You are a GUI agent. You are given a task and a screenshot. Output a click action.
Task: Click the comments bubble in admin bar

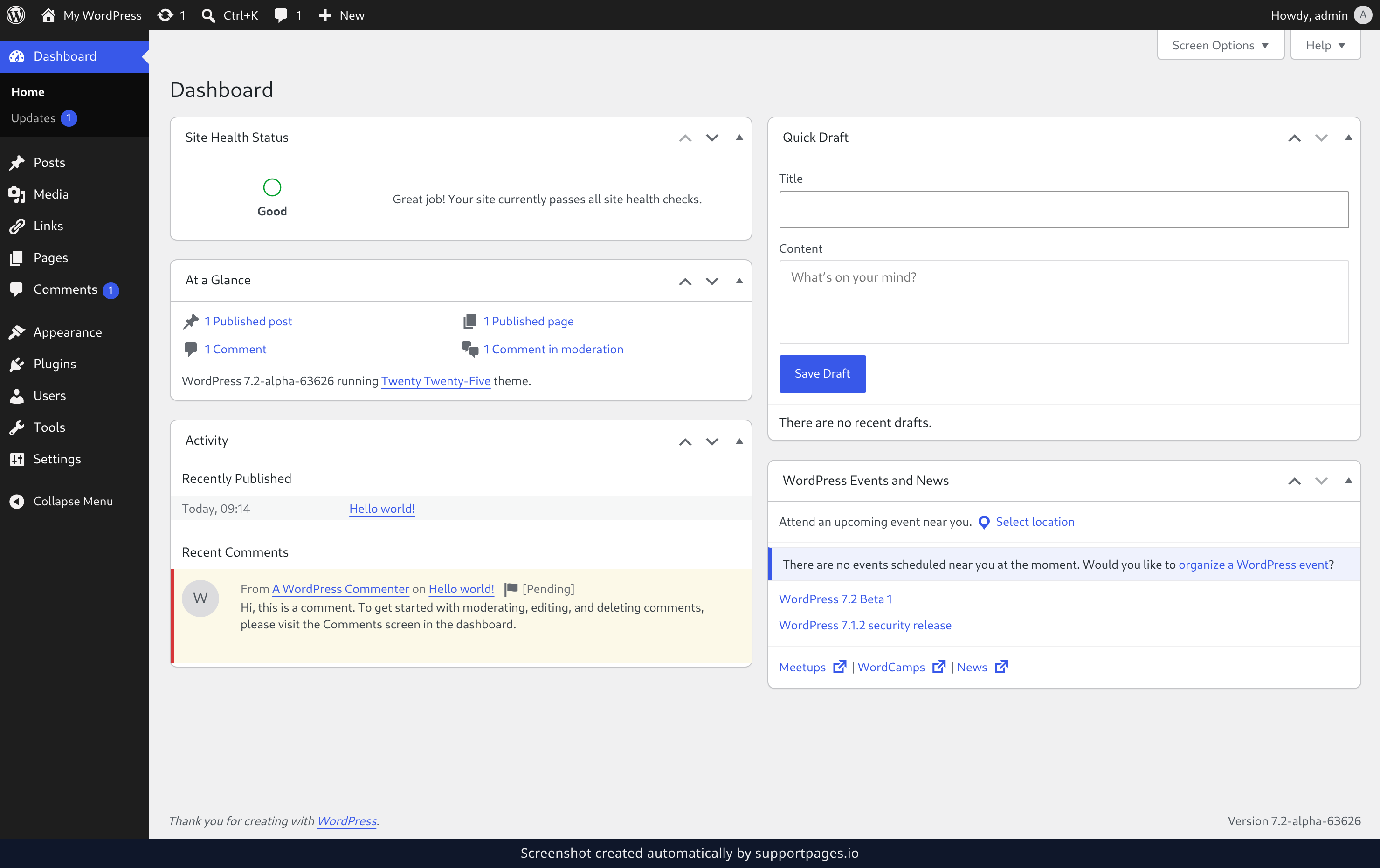pyautogui.click(x=288, y=15)
